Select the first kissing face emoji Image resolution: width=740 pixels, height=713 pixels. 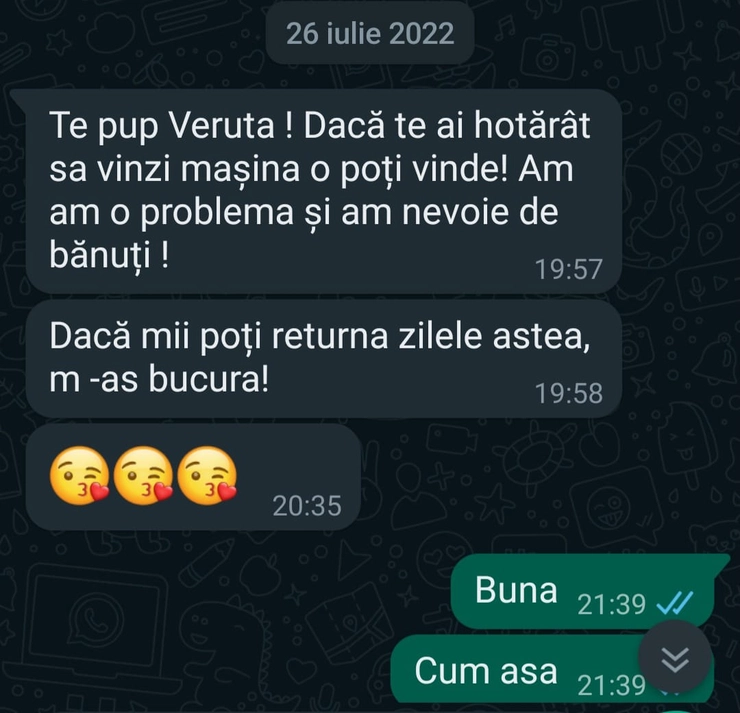[x=79, y=475]
